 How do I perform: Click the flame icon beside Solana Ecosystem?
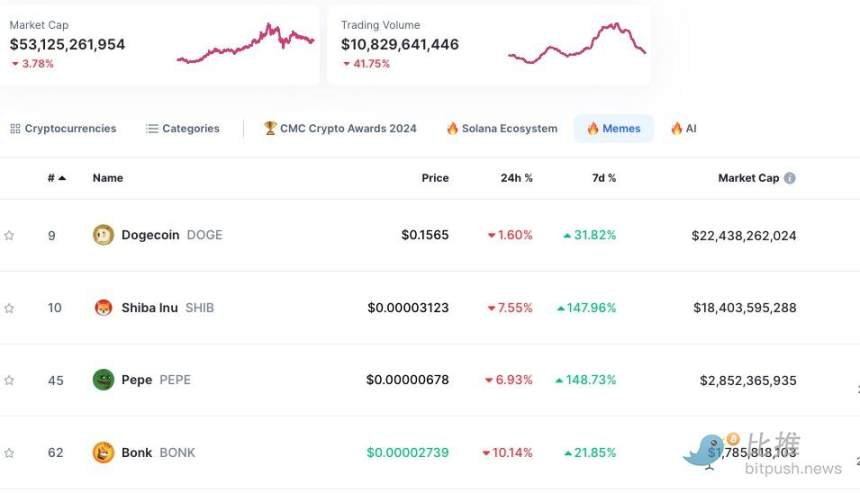[x=452, y=128]
